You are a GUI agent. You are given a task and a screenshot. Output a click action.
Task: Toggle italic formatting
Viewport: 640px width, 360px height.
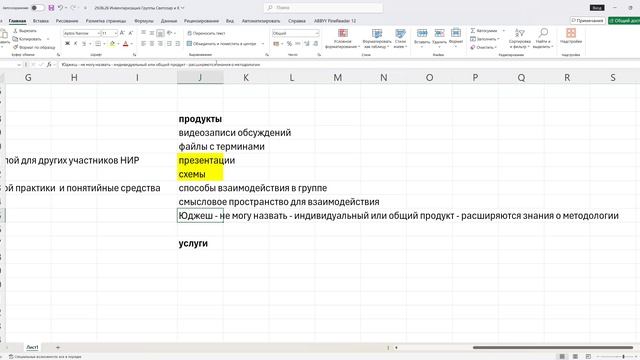(x=76, y=44)
